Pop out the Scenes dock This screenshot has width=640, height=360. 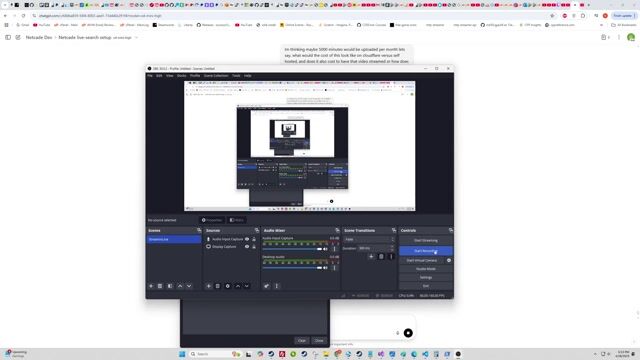click(199, 231)
